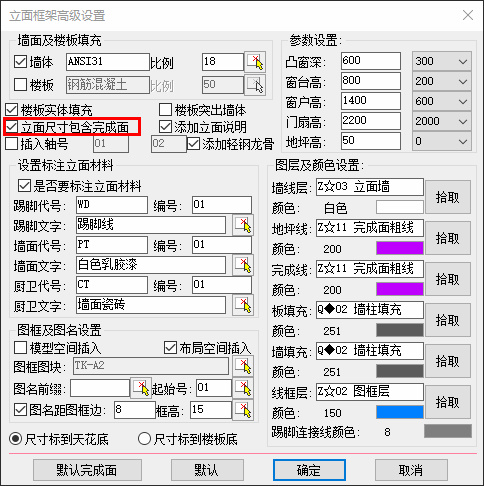This screenshot has width=484, height=486.
Task: Toggle 立面尺寸包含完成面 checkbox
Action: click(12, 127)
